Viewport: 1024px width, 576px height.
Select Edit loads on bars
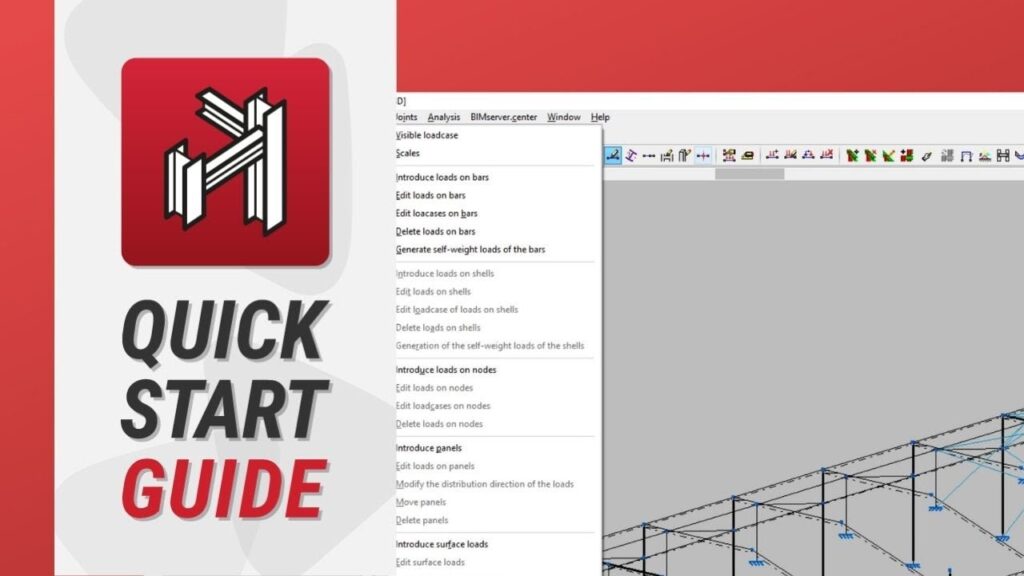[430, 195]
